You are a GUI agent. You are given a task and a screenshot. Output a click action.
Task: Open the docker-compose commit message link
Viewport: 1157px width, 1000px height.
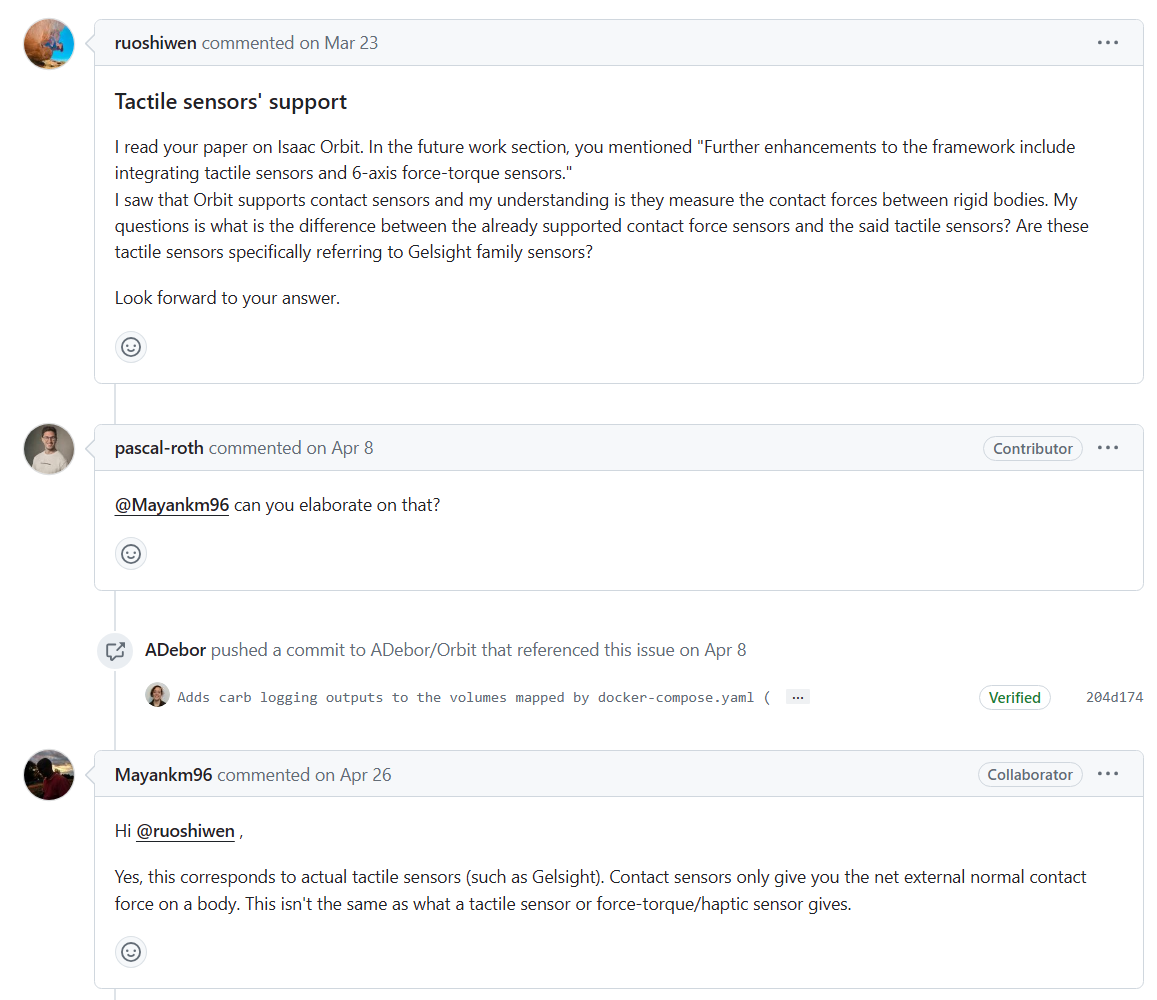tap(470, 697)
